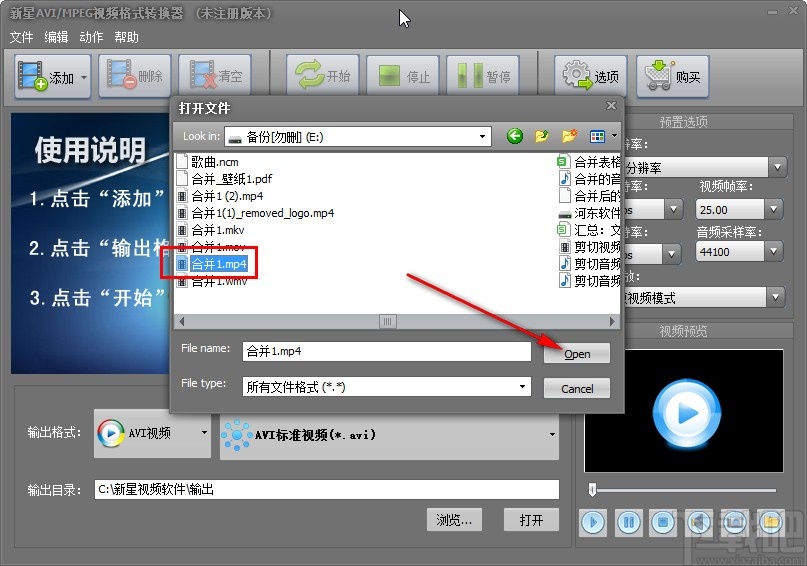Image resolution: width=807 pixels, height=566 pixels.
Task: Click the 河东软件 drive icon entry
Action: 565,213
